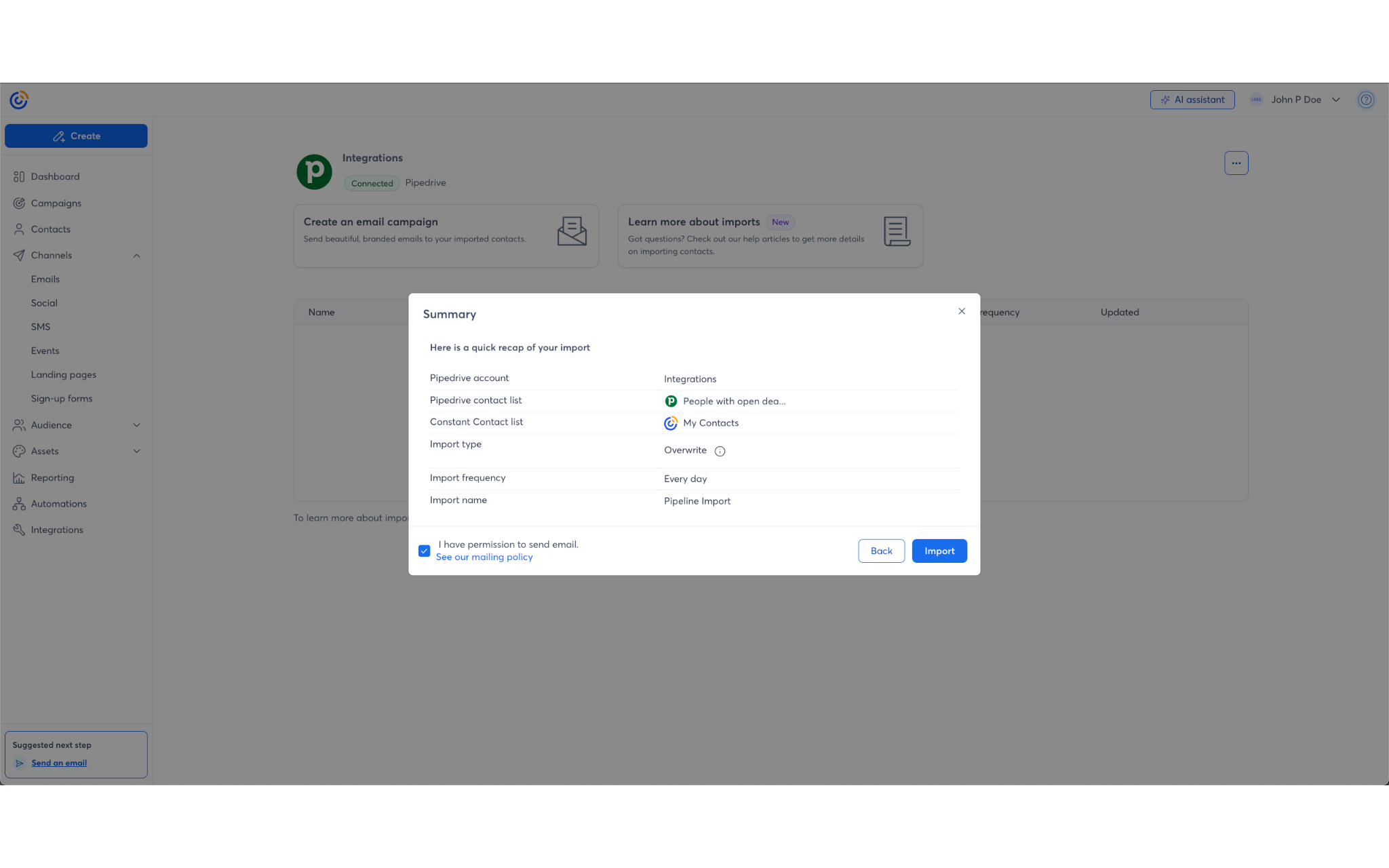The width and height of the screenshot is (1389, 868).
Task: Open the help question mark icon
Action: 1365,100
